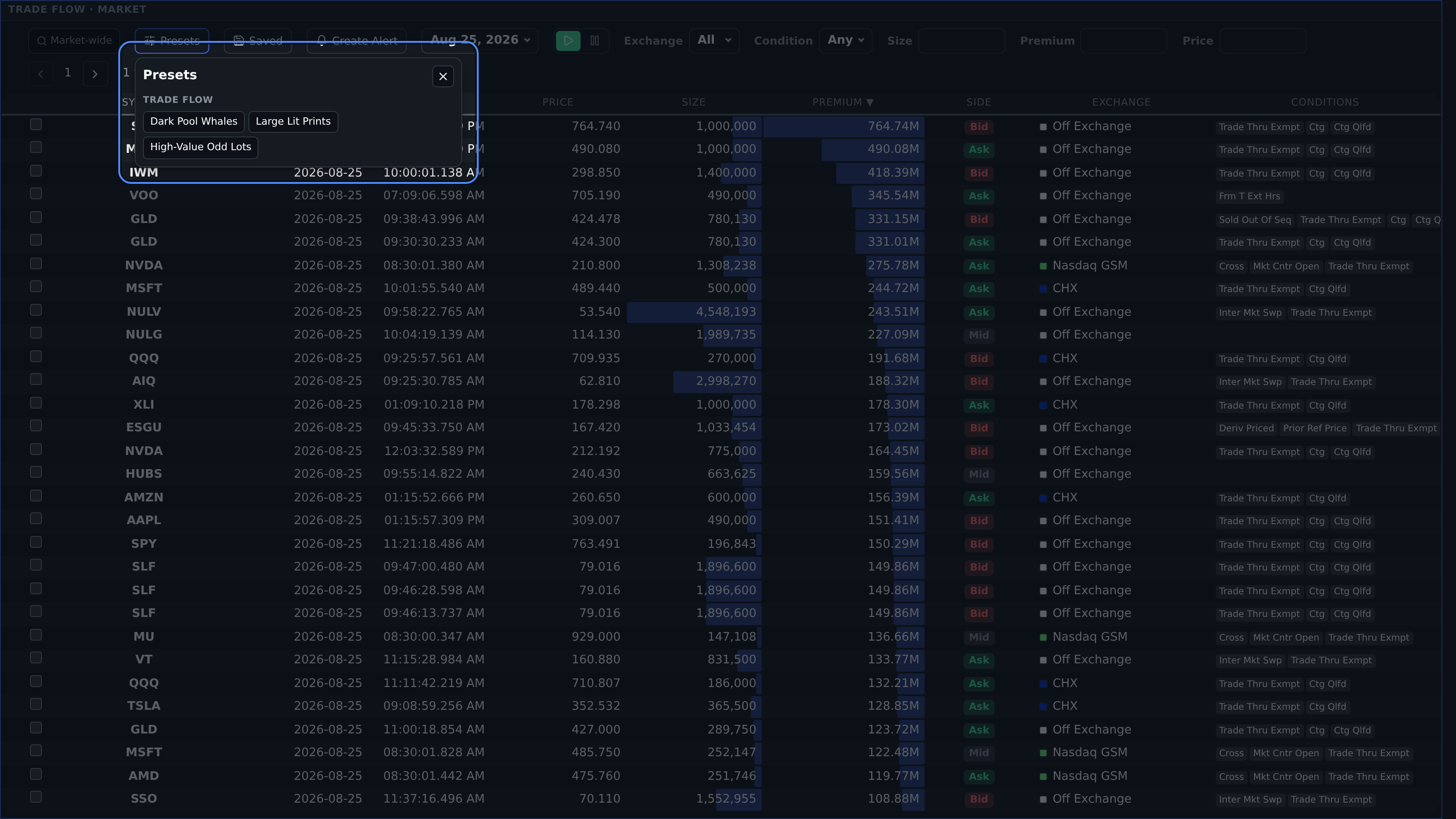Click the AMZN ticker symbol
1456x819 pixels.
(x=144, y=497)
